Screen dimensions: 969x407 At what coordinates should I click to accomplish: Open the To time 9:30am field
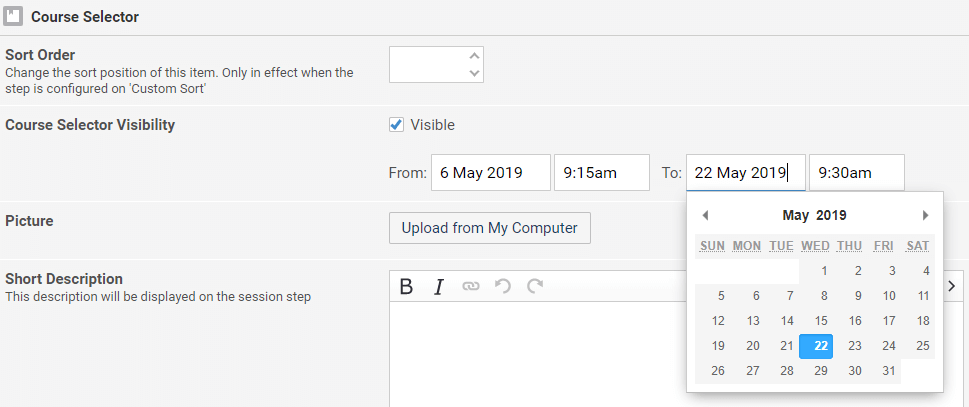856,172
